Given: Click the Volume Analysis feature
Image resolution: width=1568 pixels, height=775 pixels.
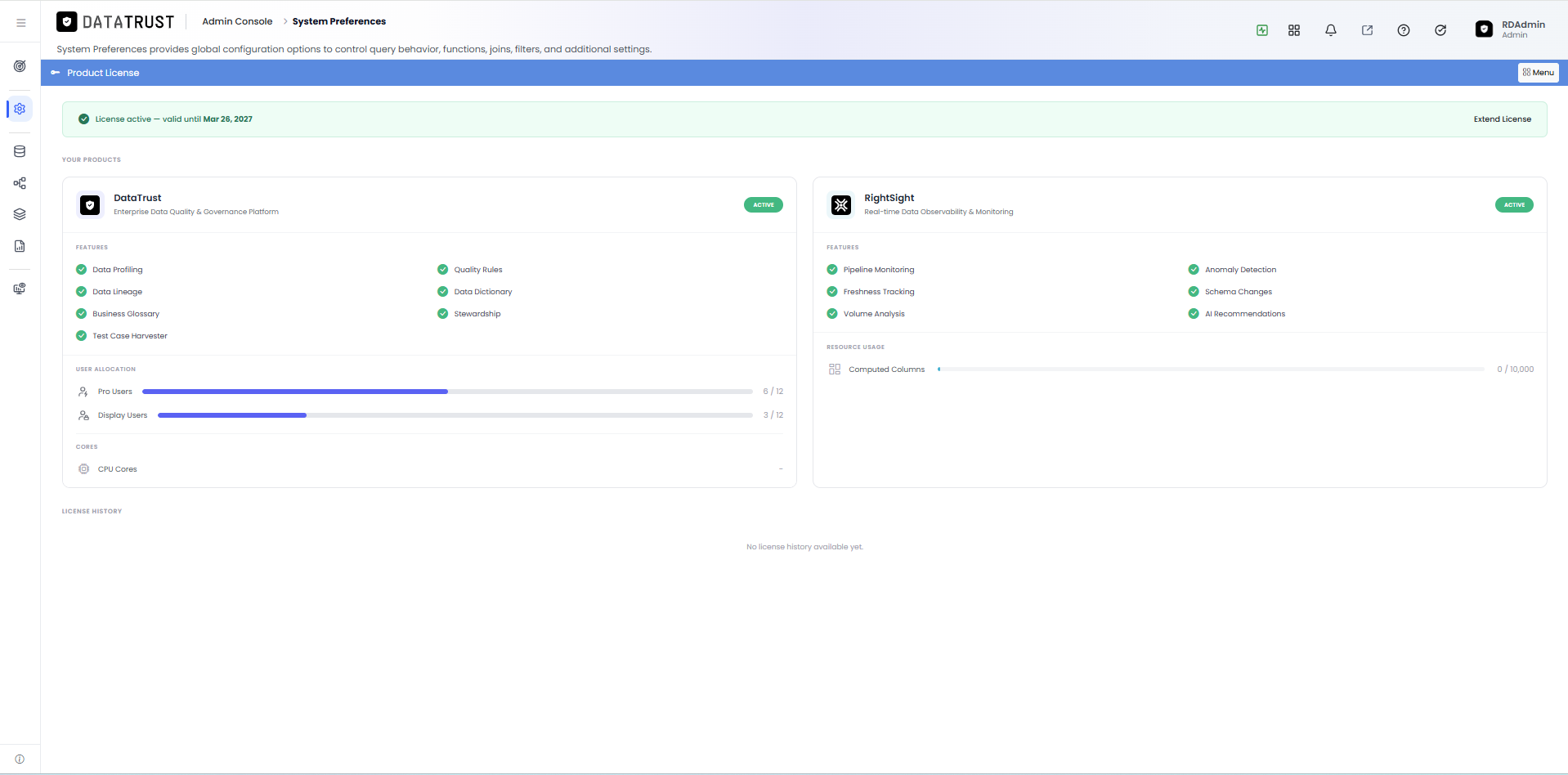Looking at the screenshot, I should click(874, 314).
